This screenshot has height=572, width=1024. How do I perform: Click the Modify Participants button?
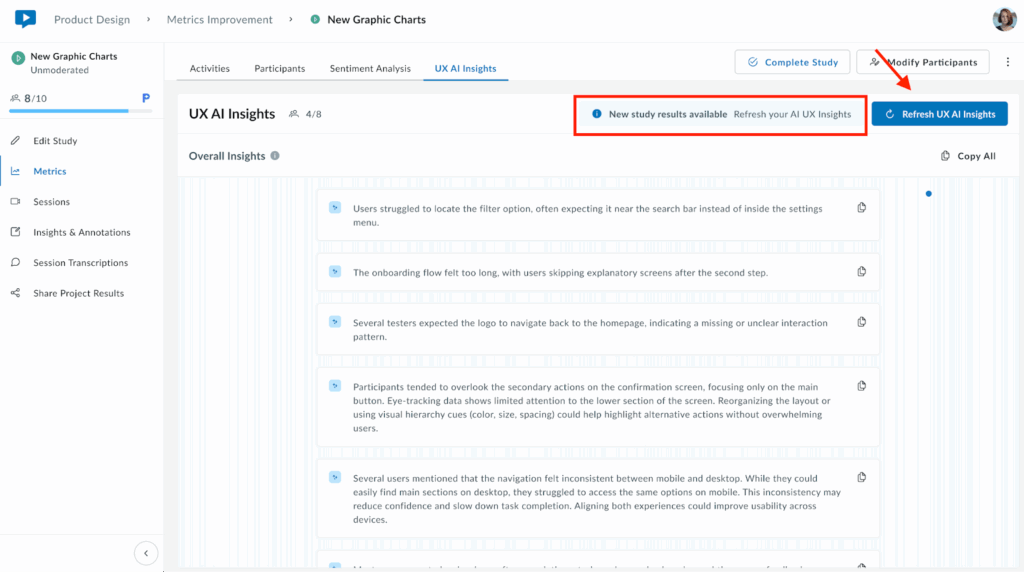pos(923,62)
